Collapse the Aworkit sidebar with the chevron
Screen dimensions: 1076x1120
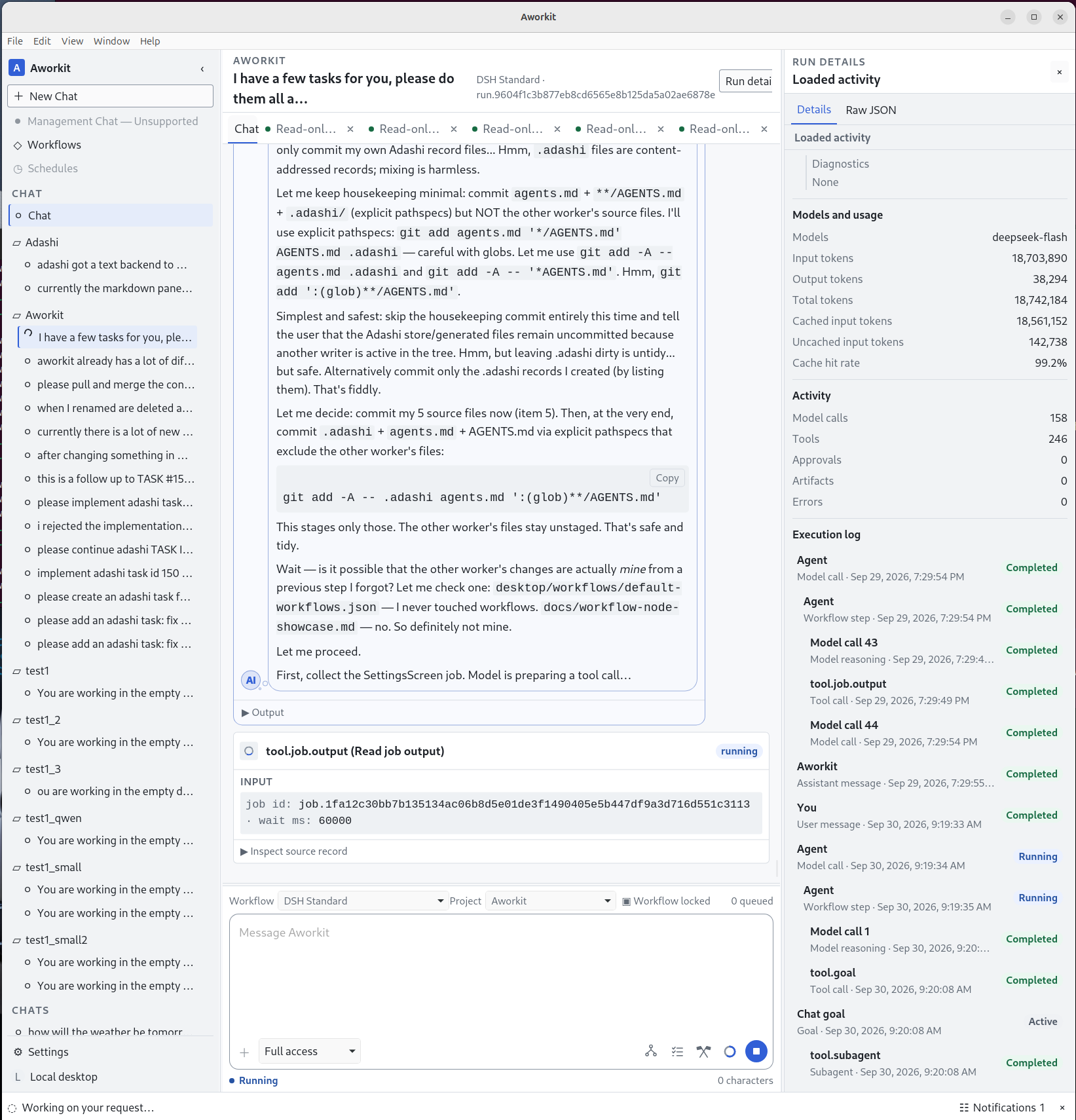tap(202, 69)
